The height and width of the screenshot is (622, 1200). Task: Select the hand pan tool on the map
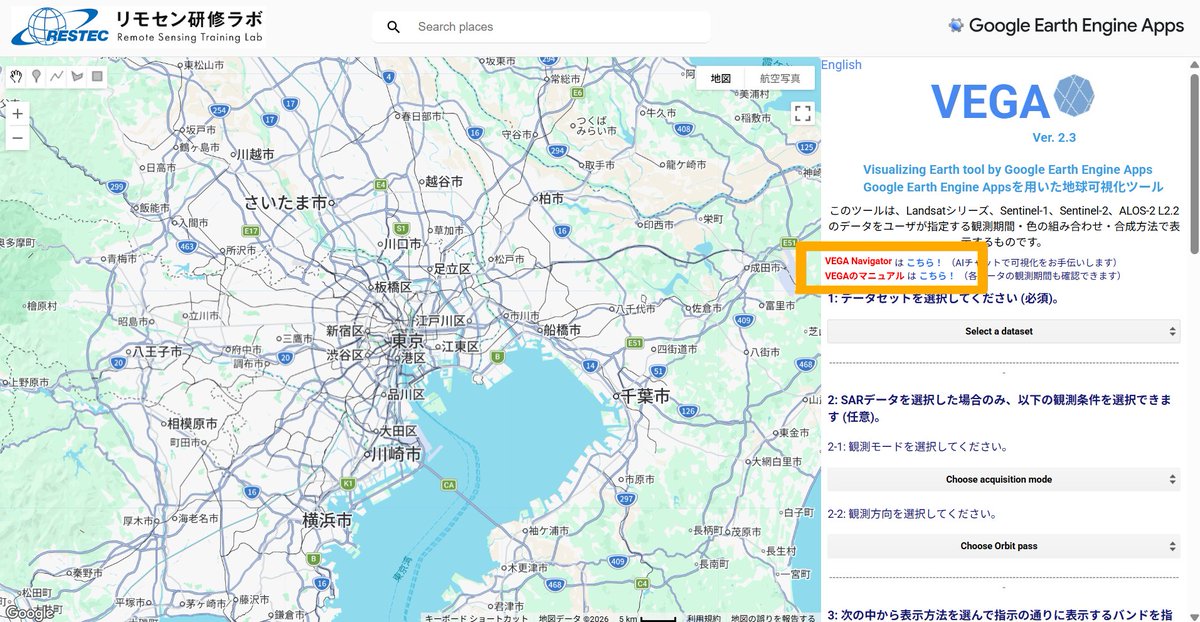point(16,77)
